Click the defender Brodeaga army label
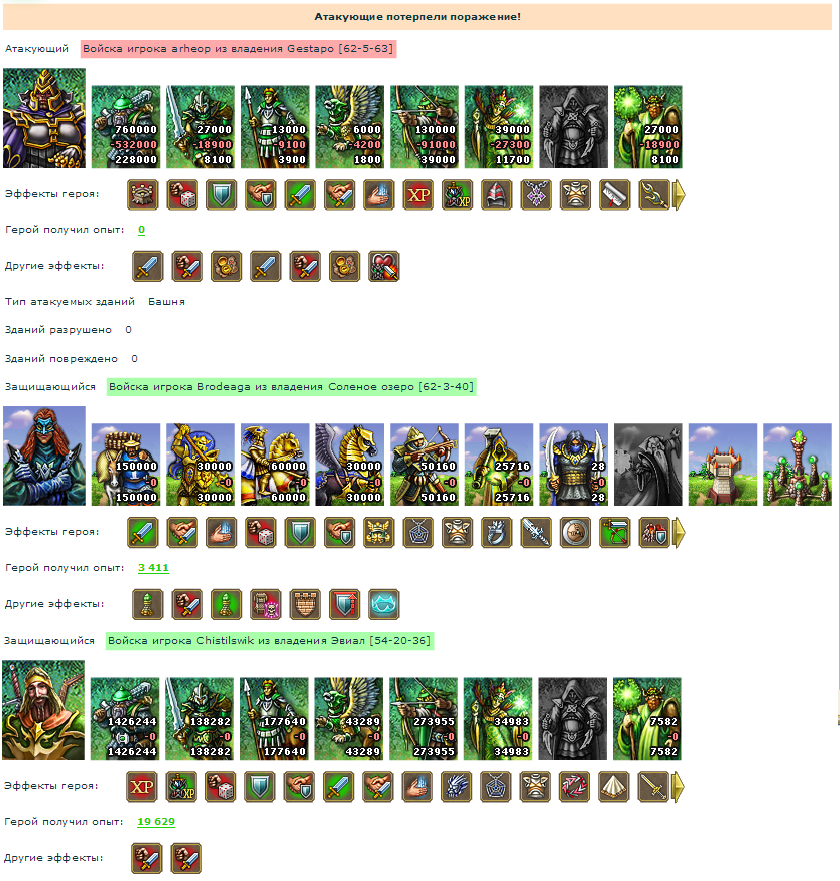 292,387
